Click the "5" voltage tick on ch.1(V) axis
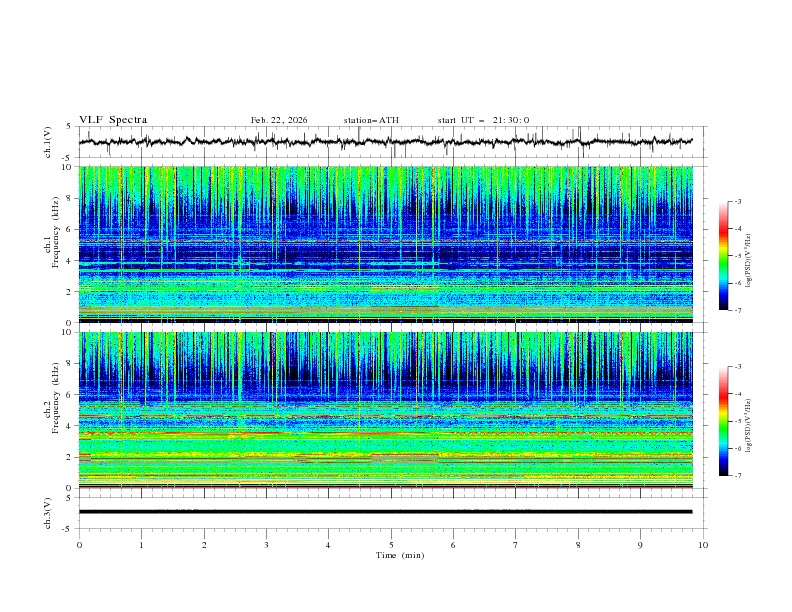Viewport: 792px width, 612px height. tap(69, 127)
